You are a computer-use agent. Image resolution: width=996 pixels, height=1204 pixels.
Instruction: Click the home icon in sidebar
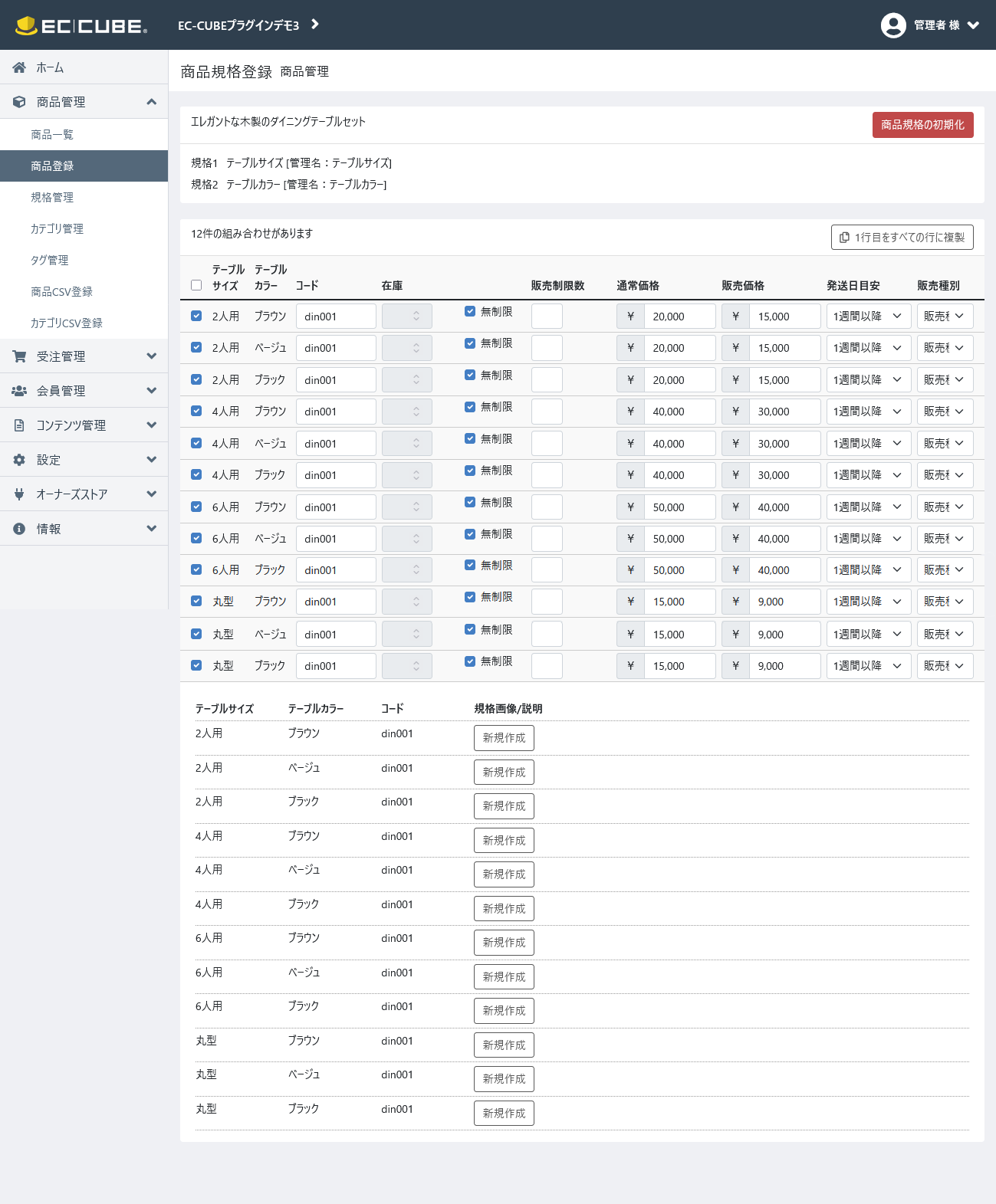click(x=19, y=67)
